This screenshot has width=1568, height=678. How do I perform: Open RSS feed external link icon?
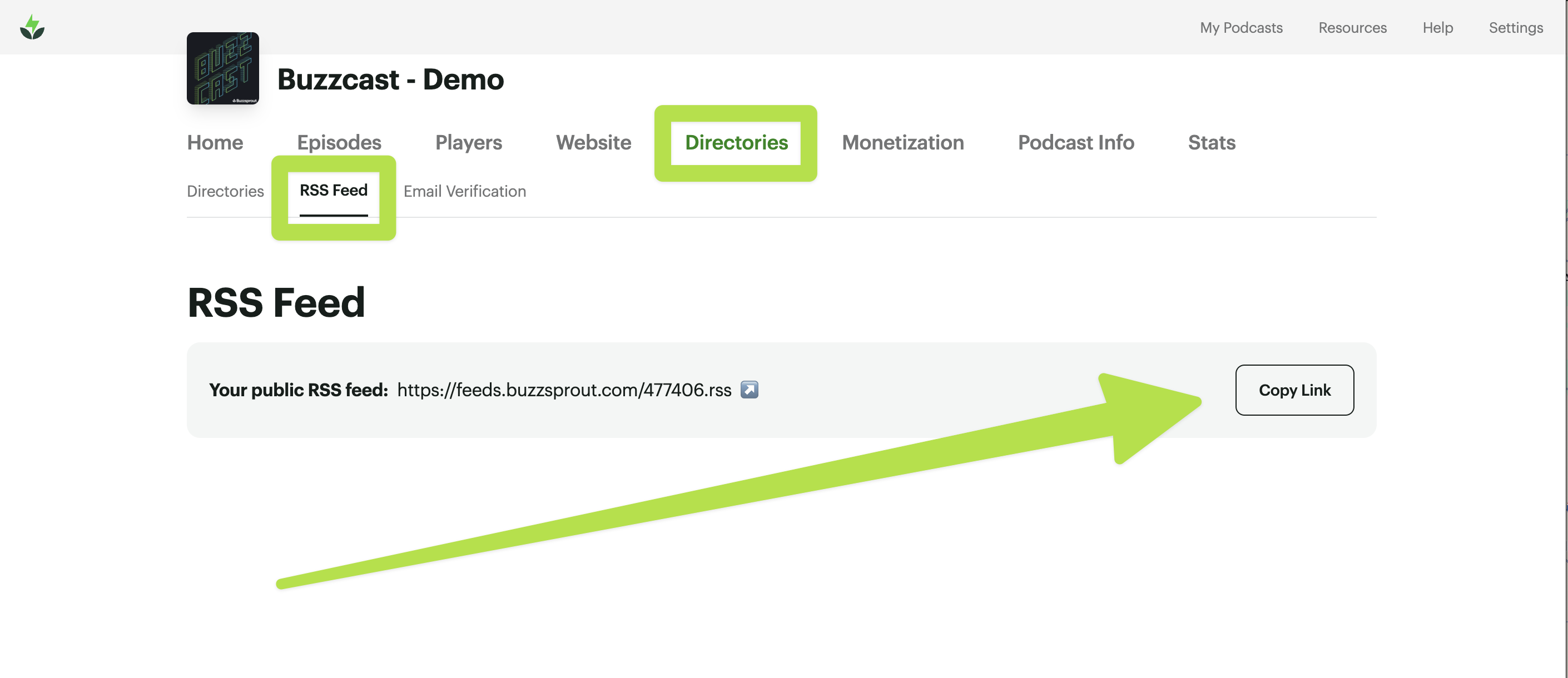tap(749, 390)
